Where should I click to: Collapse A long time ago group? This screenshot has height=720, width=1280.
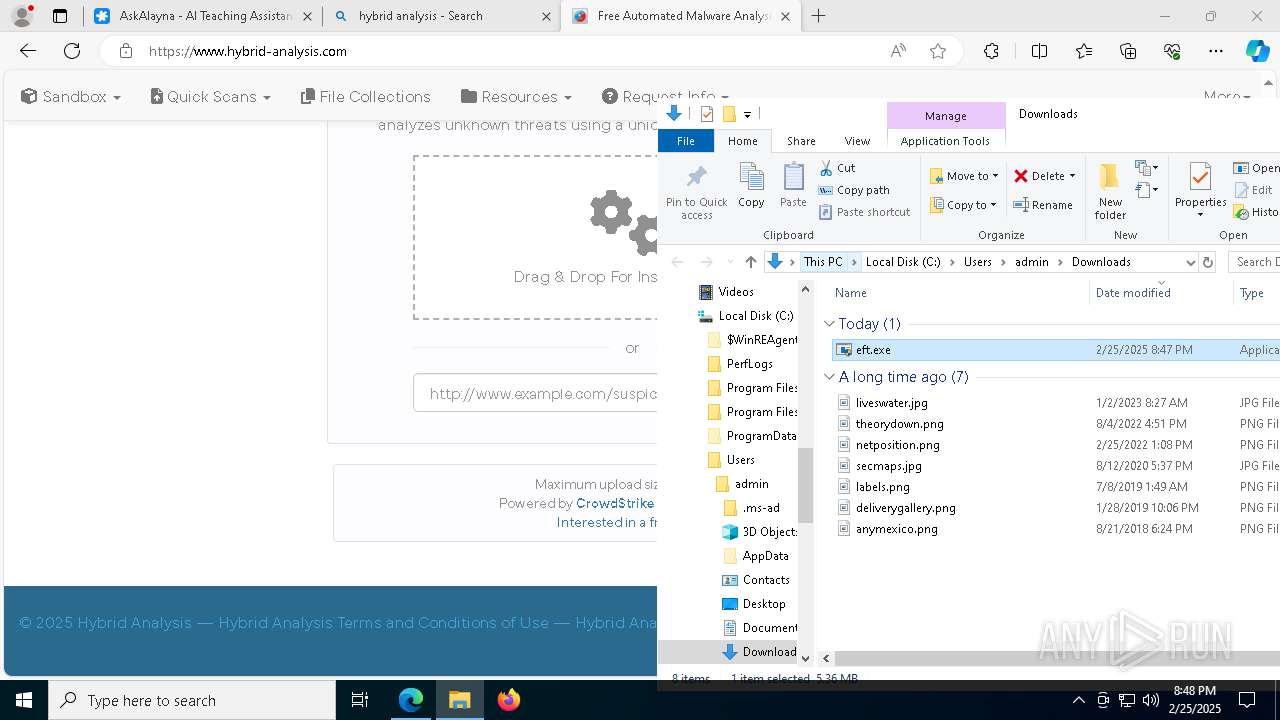pyautogui.click(x=829, y=377)
